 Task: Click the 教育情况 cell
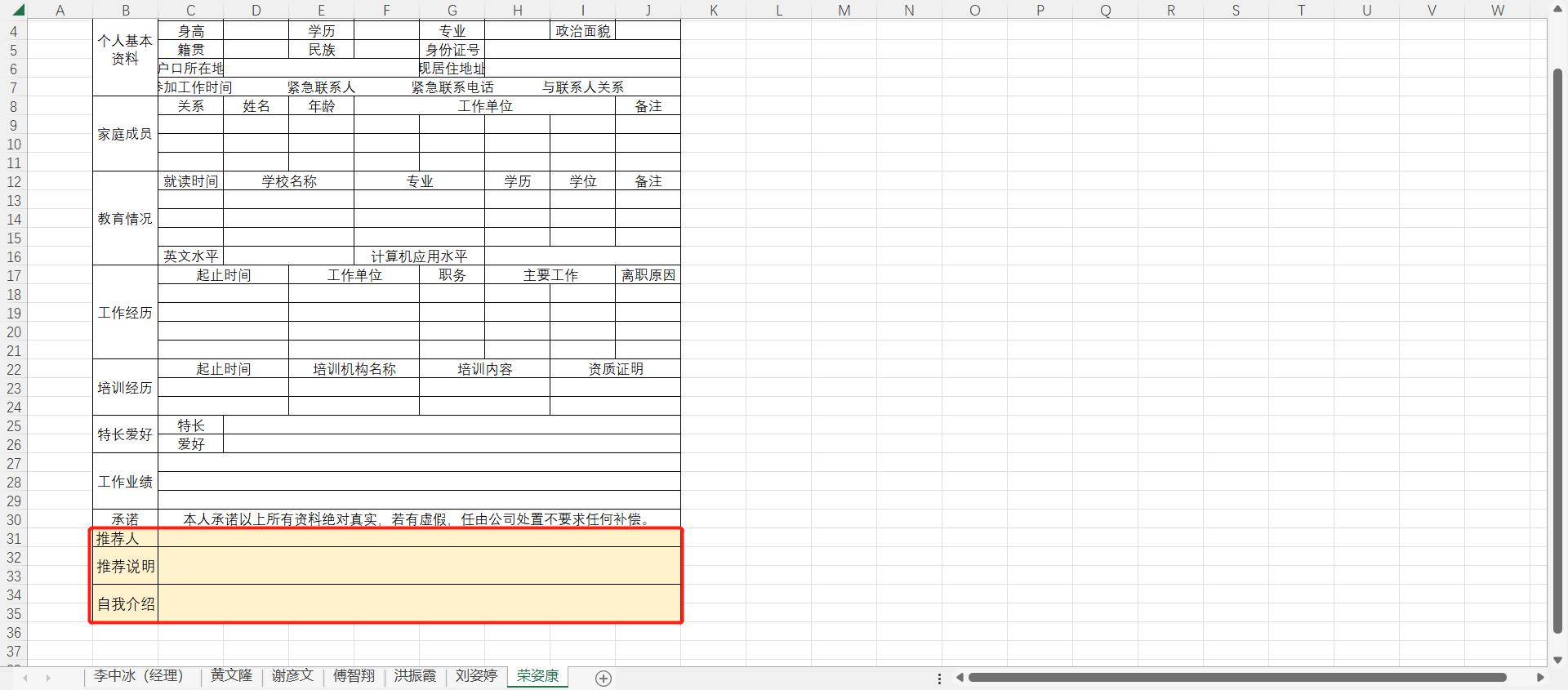125,219
